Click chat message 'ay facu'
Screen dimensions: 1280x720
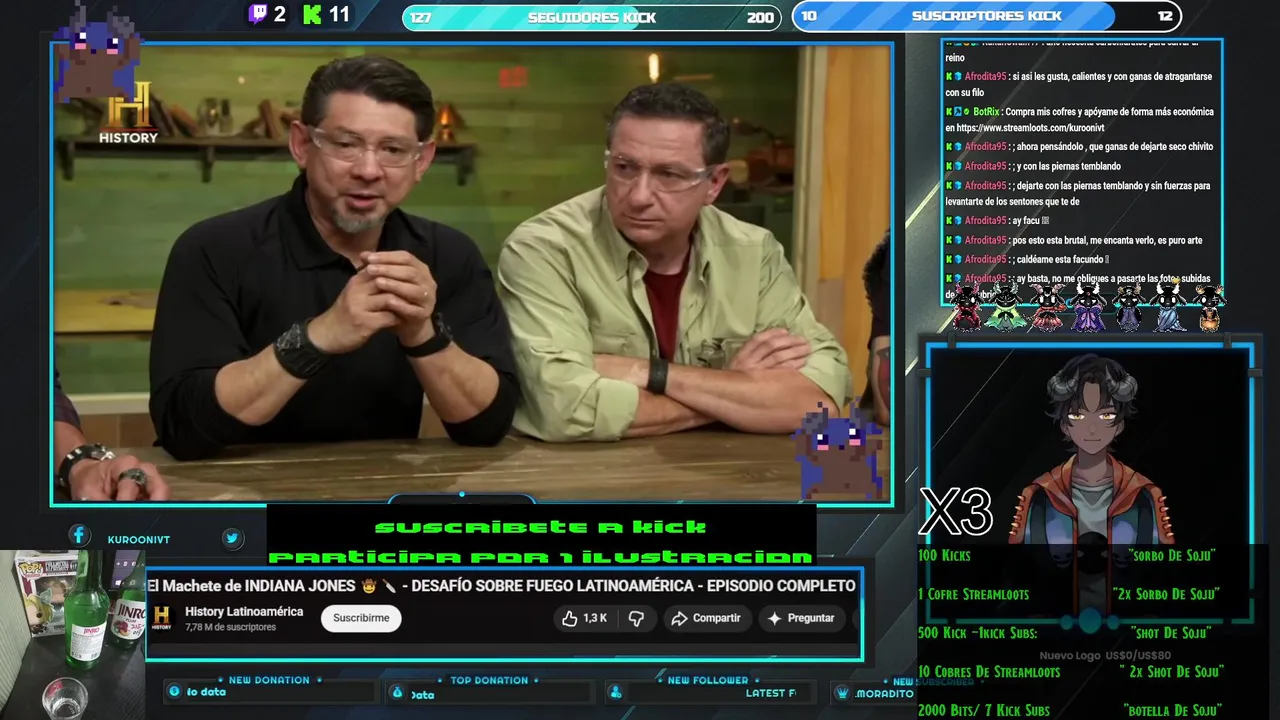[1030, 221]
